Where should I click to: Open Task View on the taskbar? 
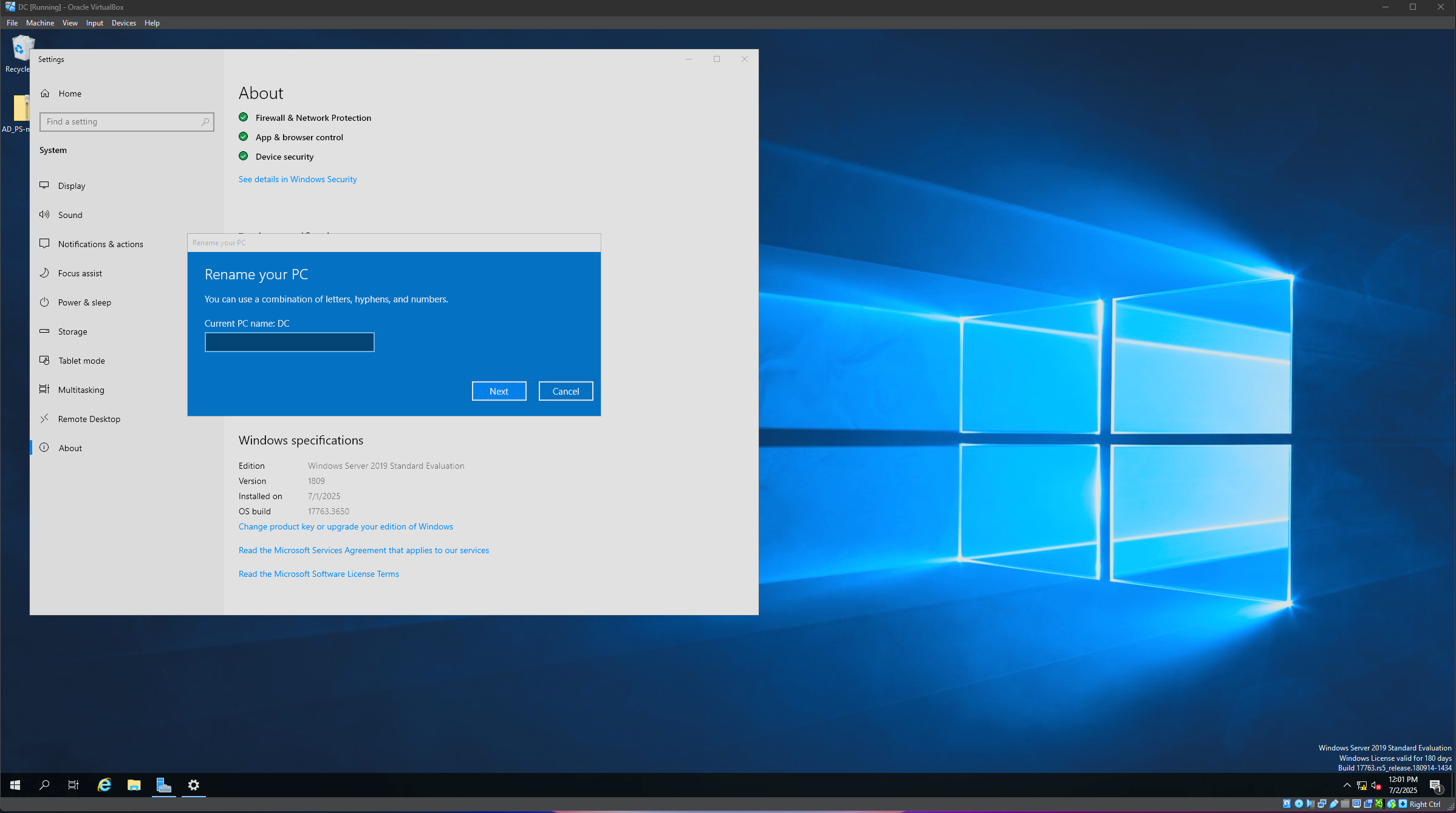coord(73,785)
